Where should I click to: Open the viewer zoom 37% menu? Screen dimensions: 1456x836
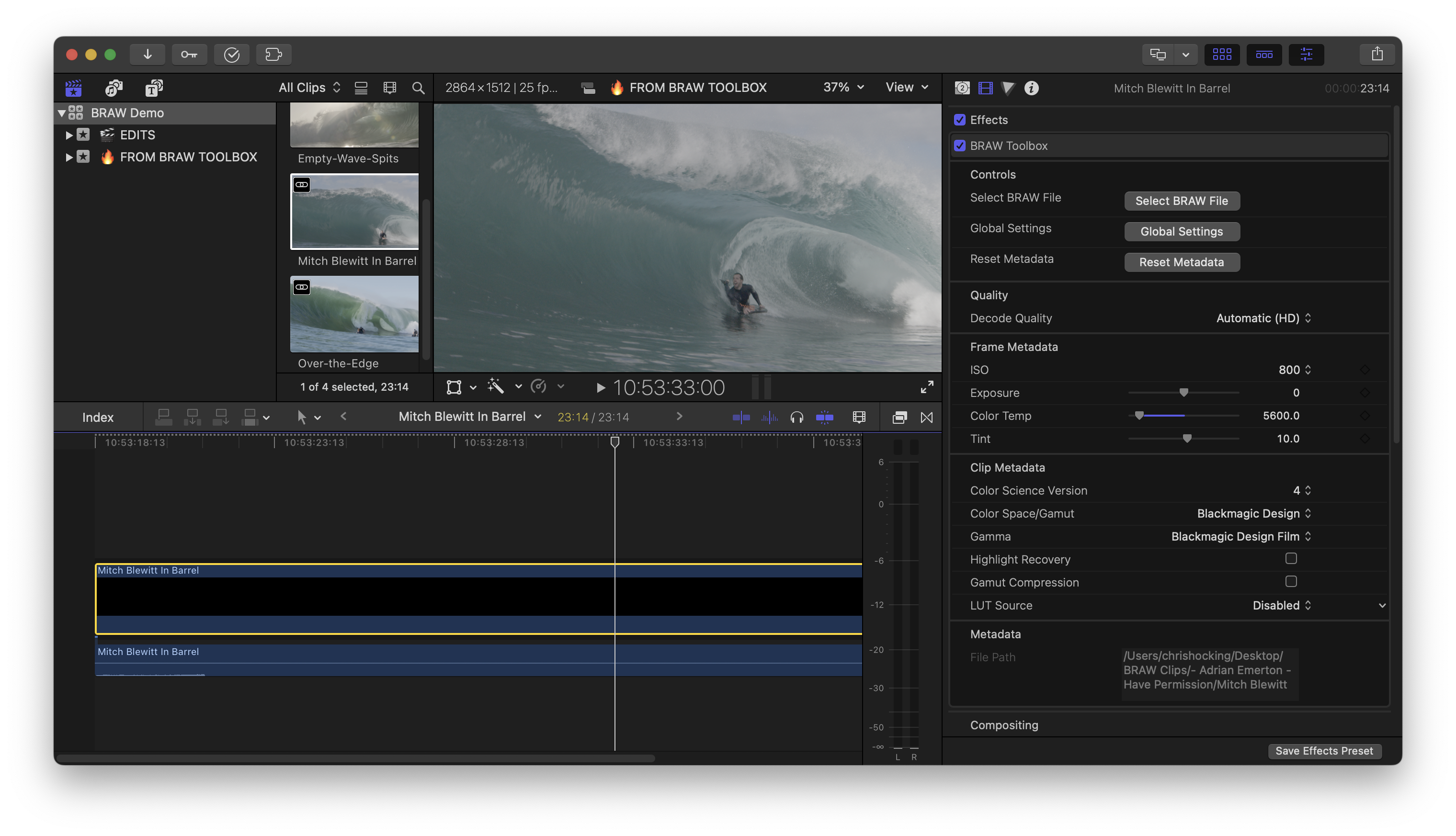click(843, 87)
